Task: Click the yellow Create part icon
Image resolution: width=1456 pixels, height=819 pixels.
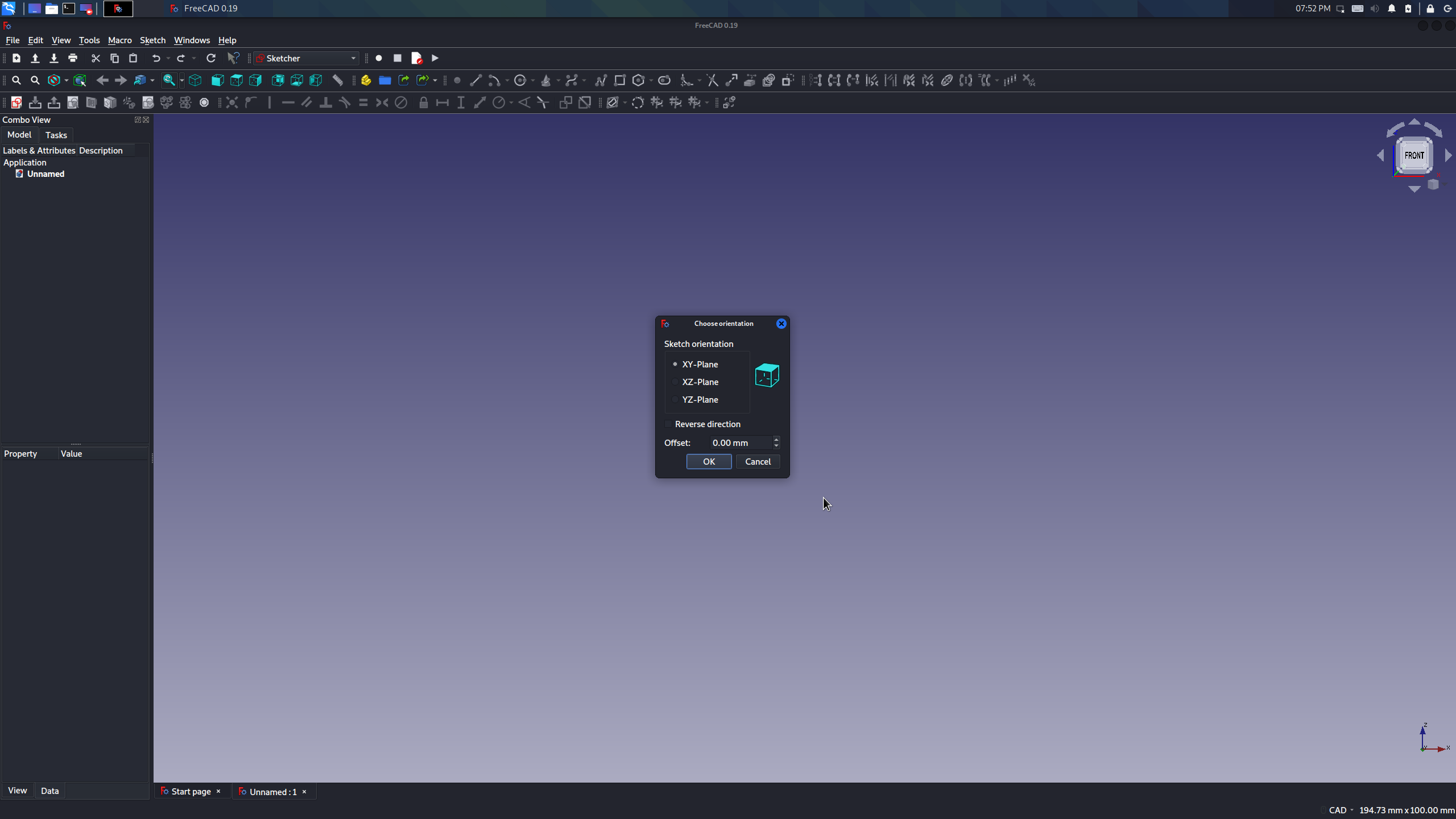Action: (x=366, y=80)
